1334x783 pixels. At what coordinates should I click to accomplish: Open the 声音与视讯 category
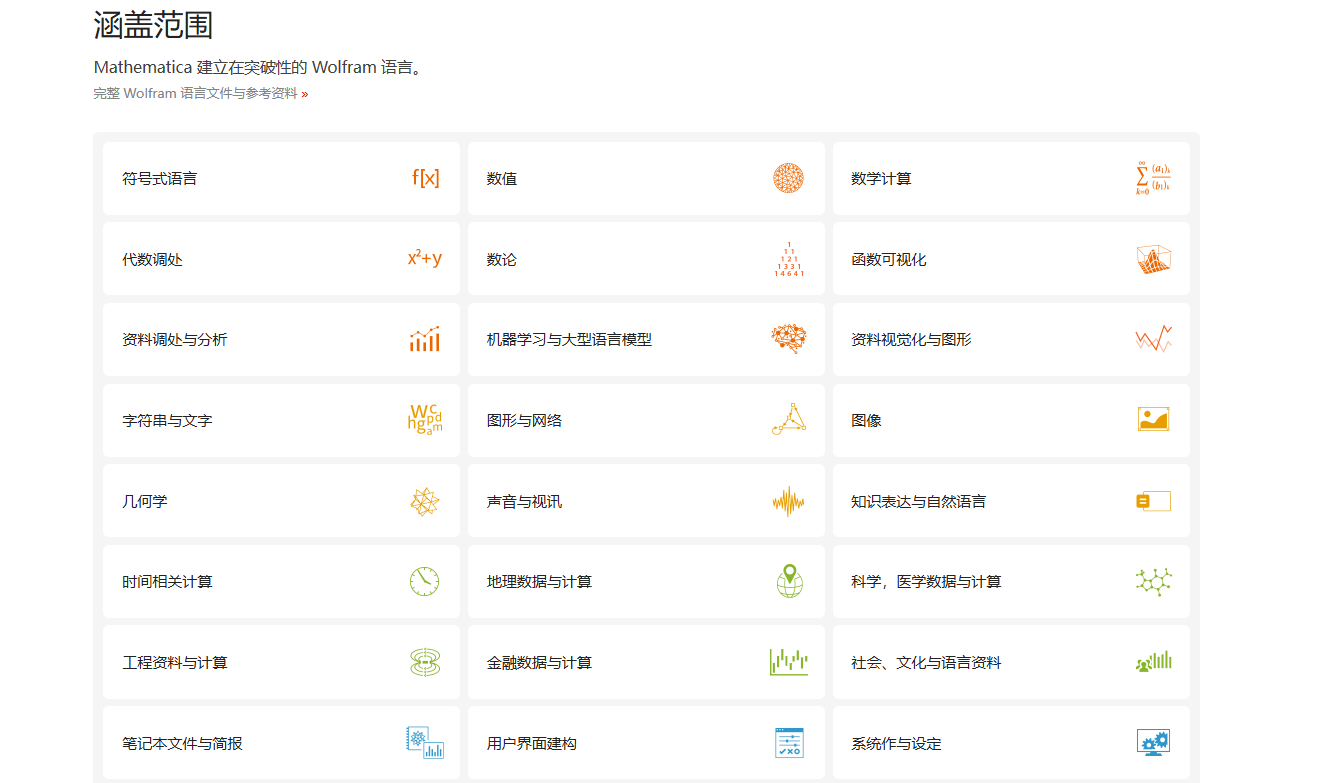pos(646,501)
